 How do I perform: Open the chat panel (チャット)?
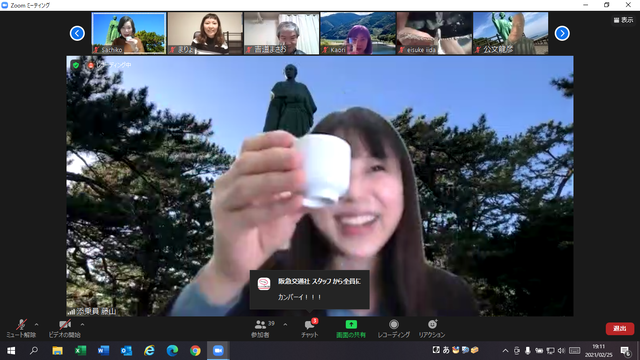point(310,329)
